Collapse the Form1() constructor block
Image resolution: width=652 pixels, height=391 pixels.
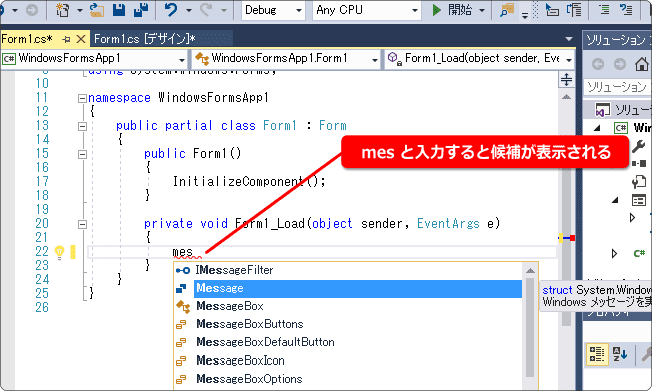point(82,154)
